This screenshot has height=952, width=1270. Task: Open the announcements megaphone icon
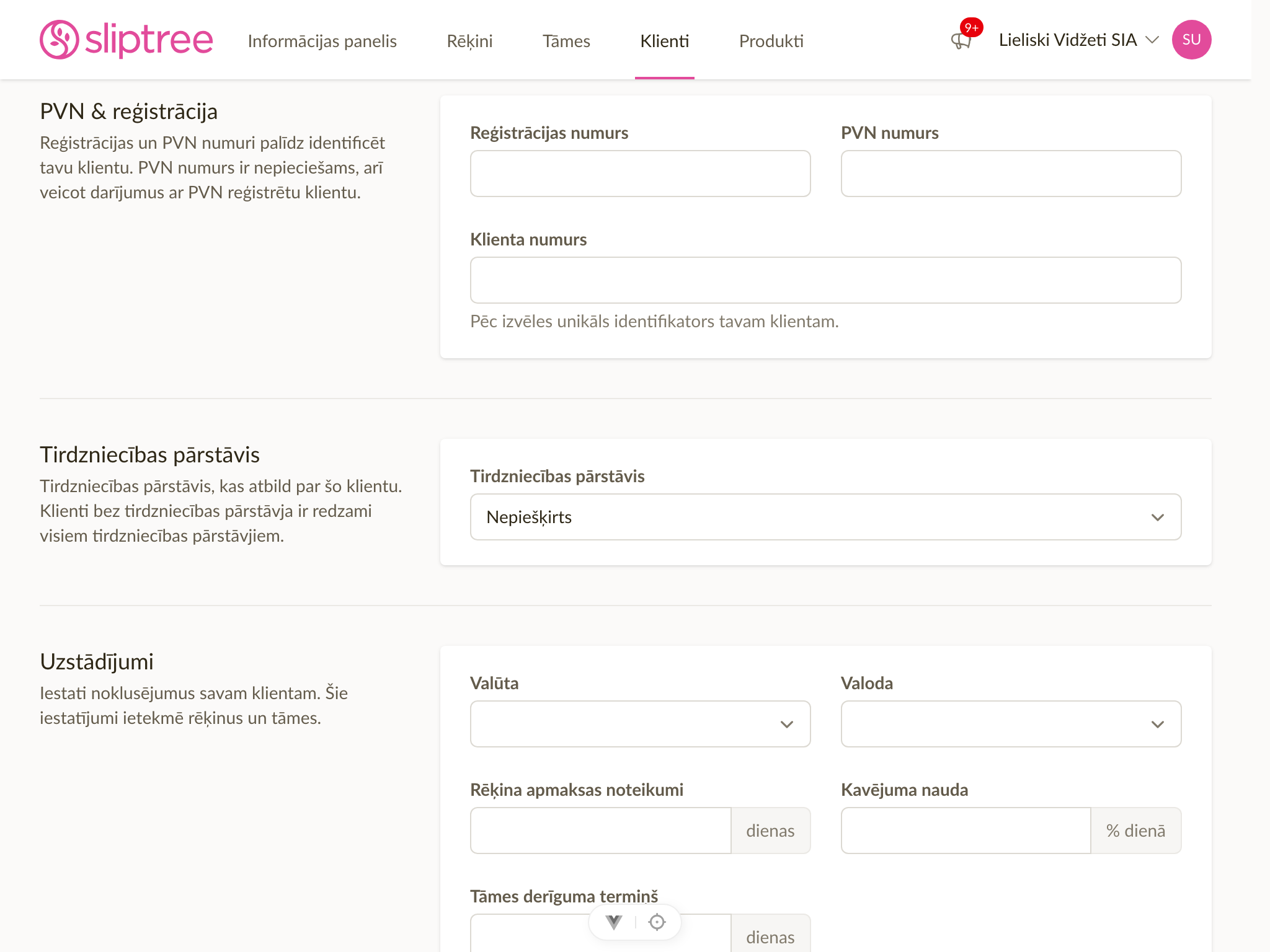[x=961, y=41]
